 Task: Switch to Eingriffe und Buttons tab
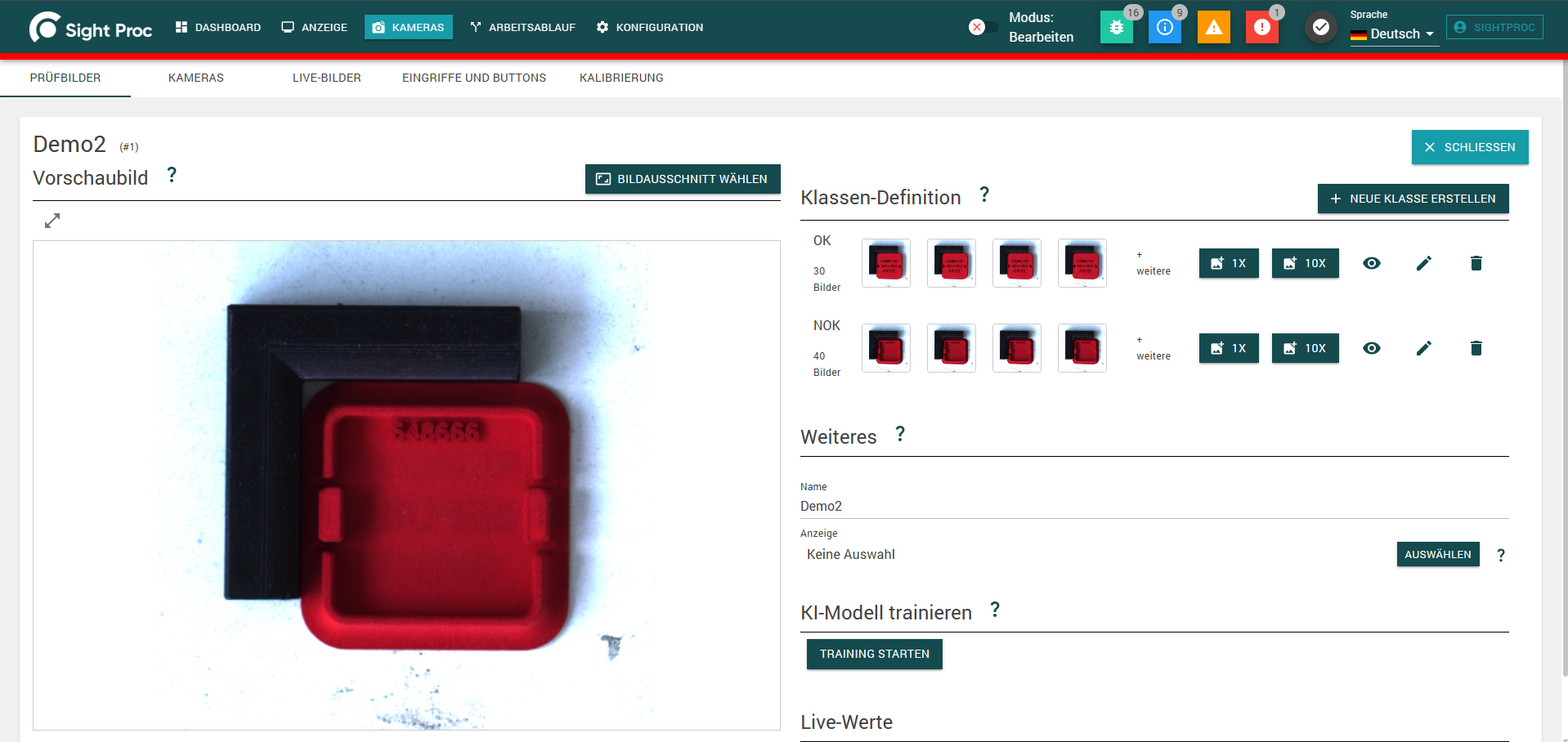click(474, 78)
